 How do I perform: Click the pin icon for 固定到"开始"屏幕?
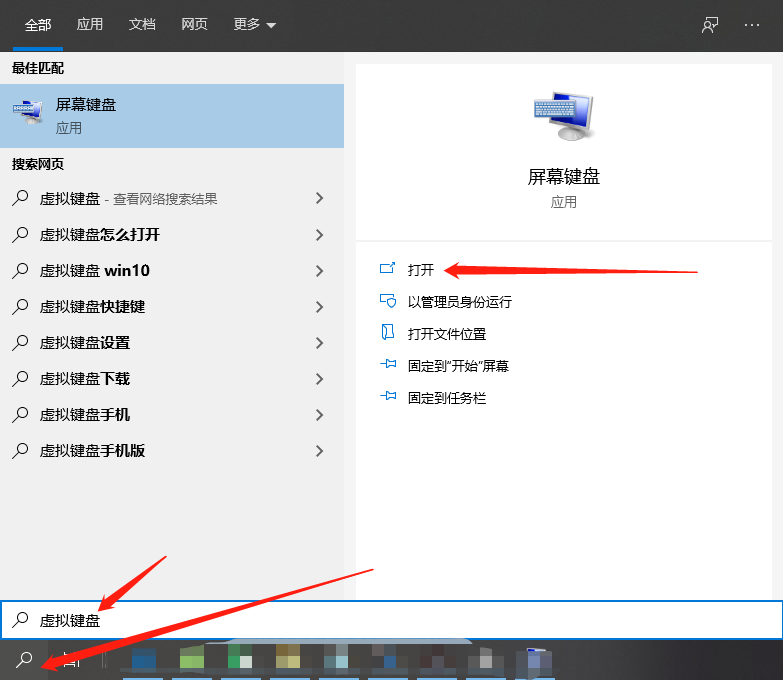click(388, 365)
